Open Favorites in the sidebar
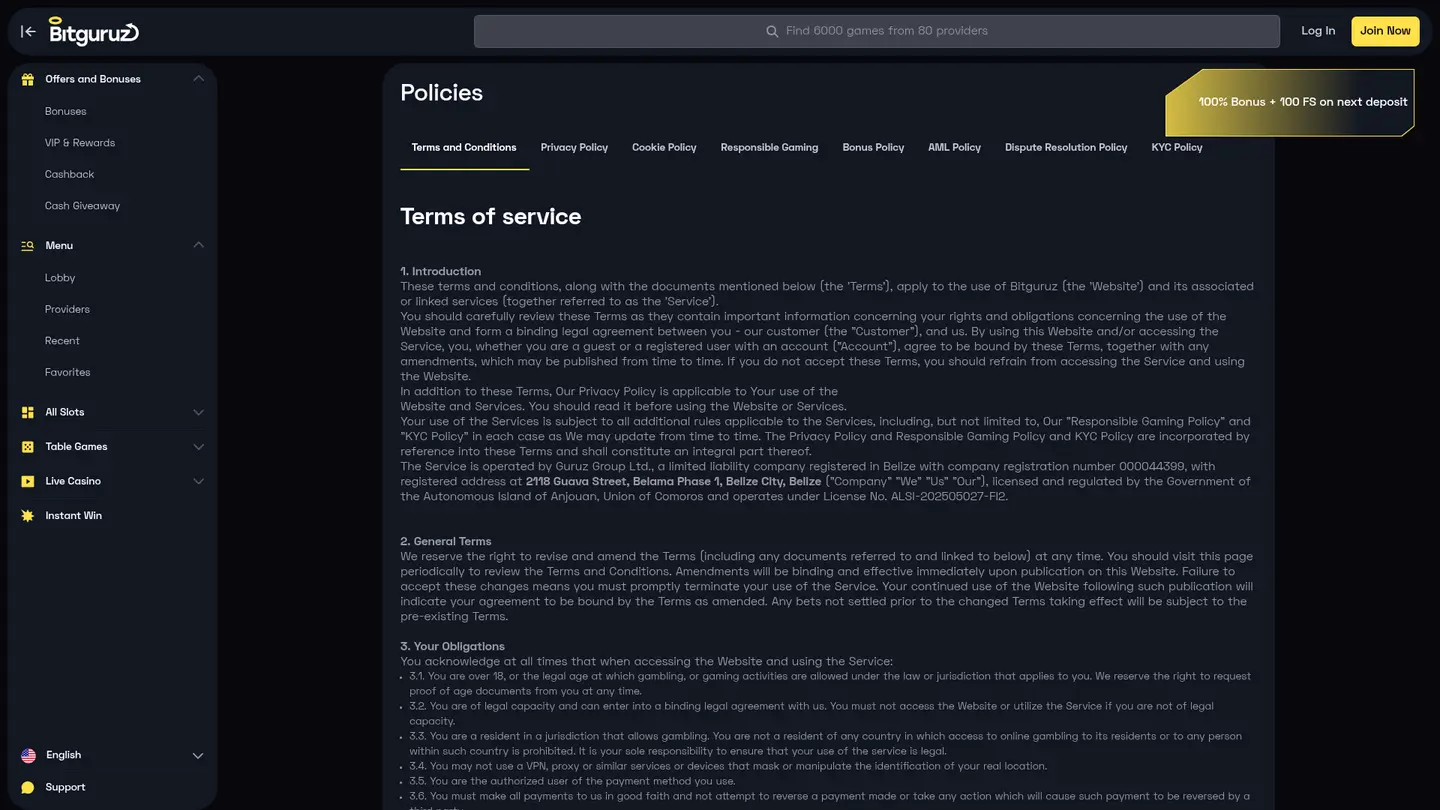The image size is (1440, 810). coord(68,373)
